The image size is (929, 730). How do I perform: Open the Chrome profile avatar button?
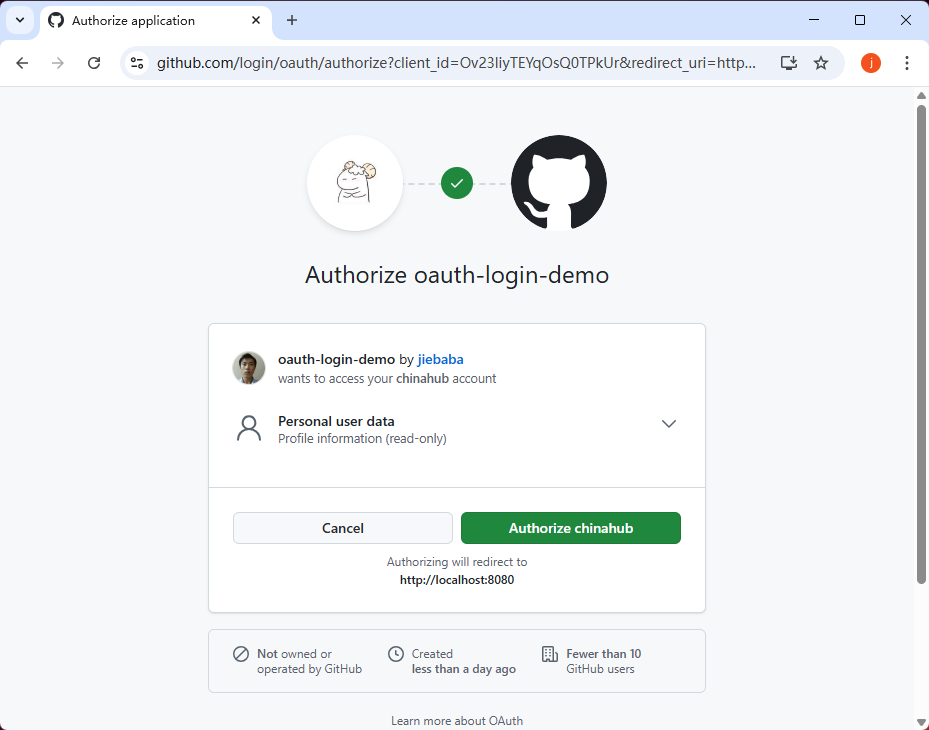click(x=871, y=63)
